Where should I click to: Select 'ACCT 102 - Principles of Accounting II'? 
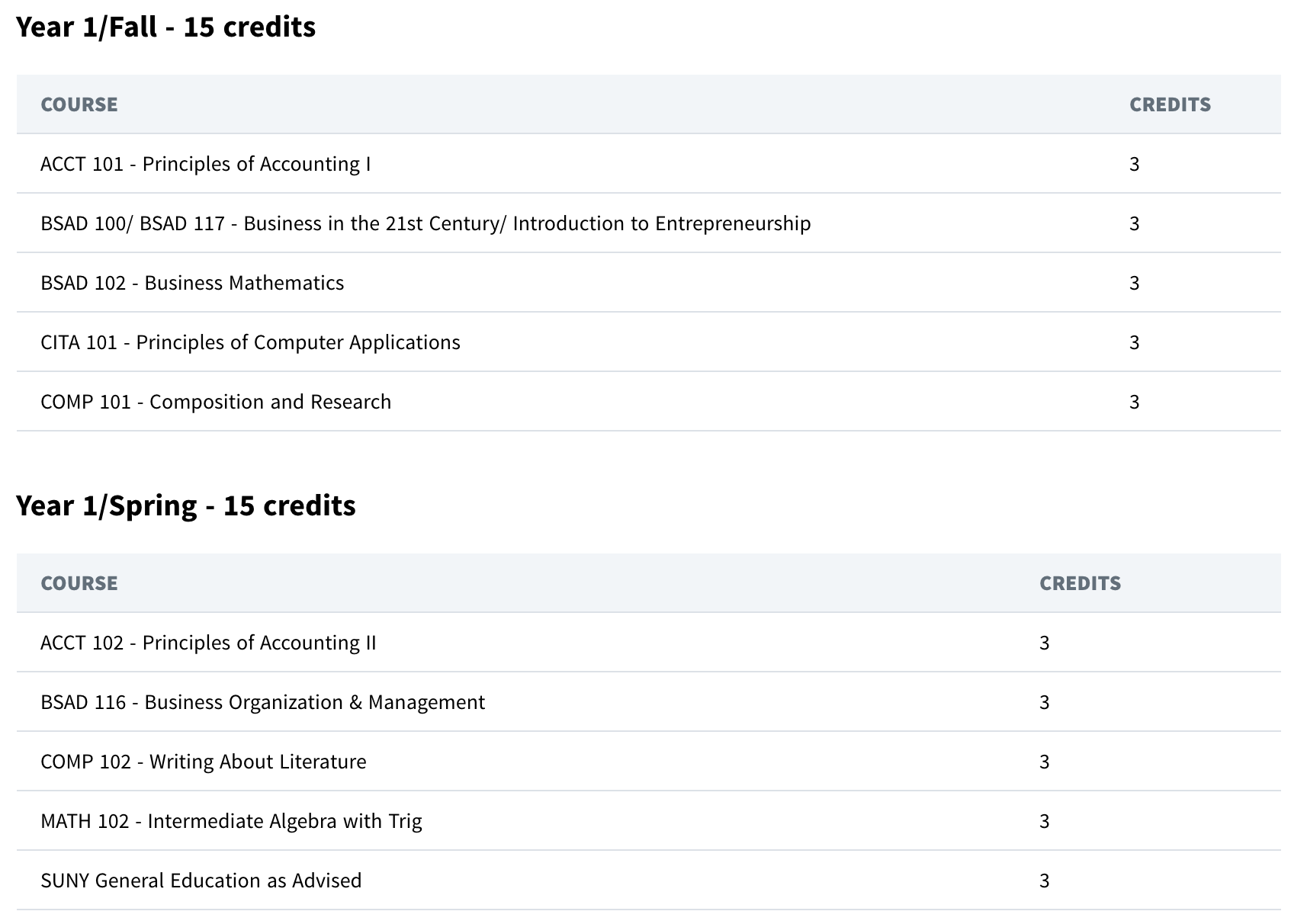[x=208, y=643]
